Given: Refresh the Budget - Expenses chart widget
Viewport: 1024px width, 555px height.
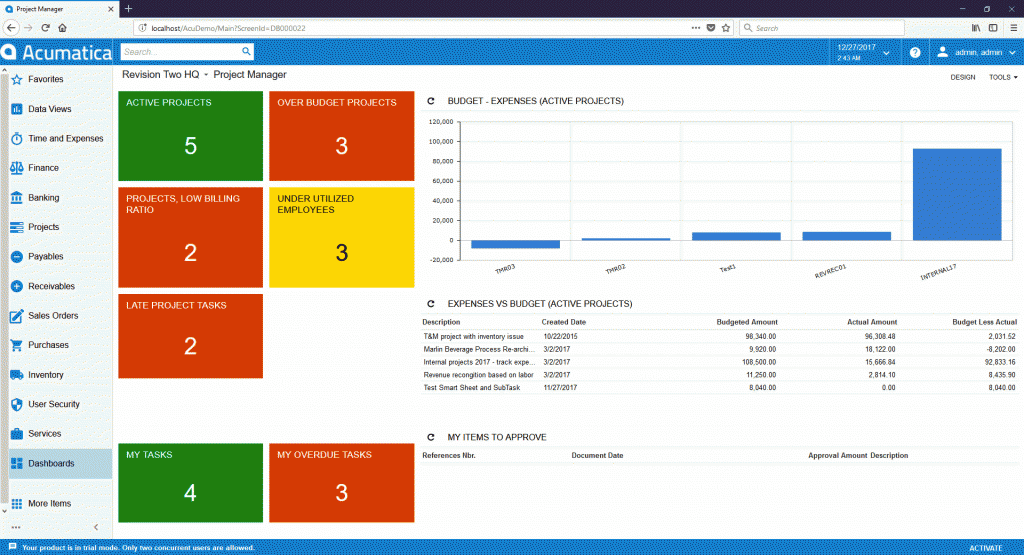Looking at the screenshot, I should click(x=431, y=101).
